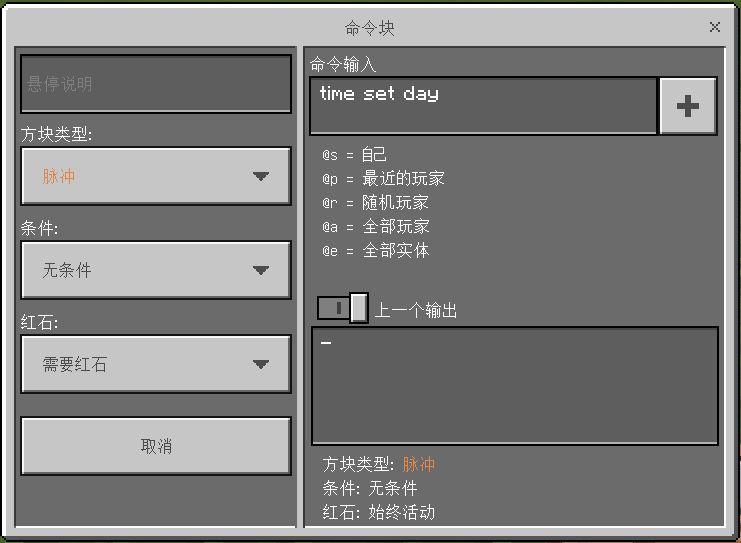Focus the 悬停说明 hover note field
The width and height of the screenshot is (741, 543).
pyautogui.click(x=156, y=84)
